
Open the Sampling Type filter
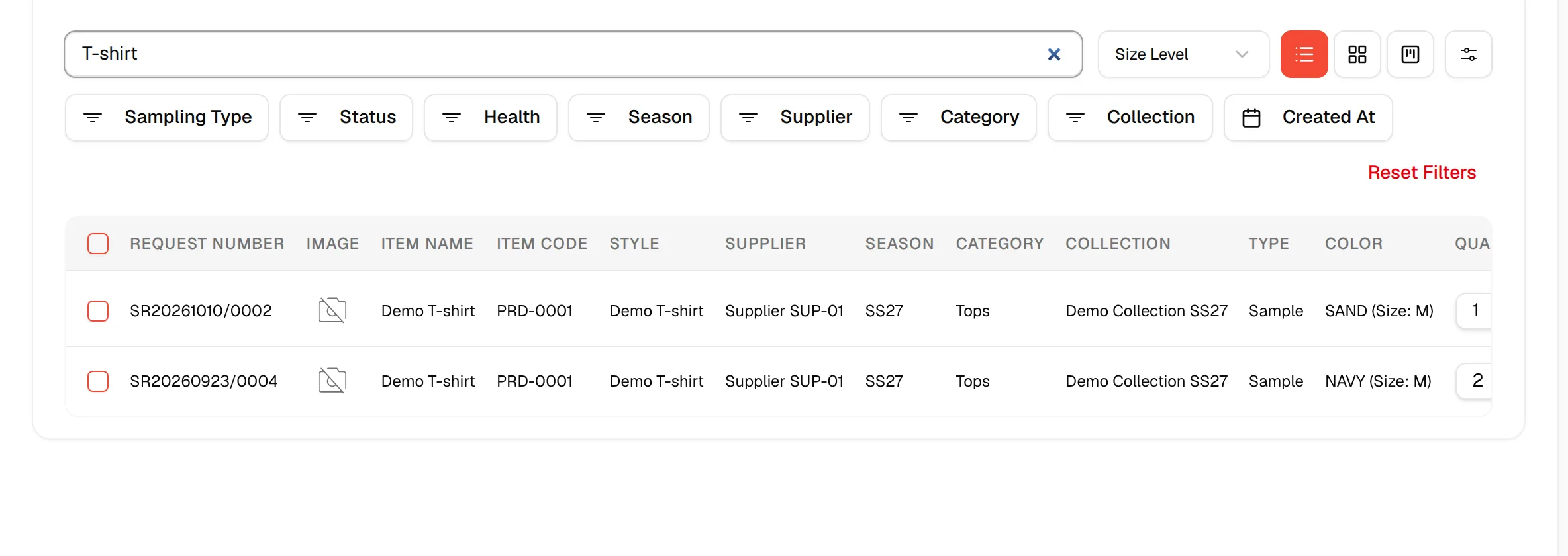pyautogui.click(x=167, y=117)
